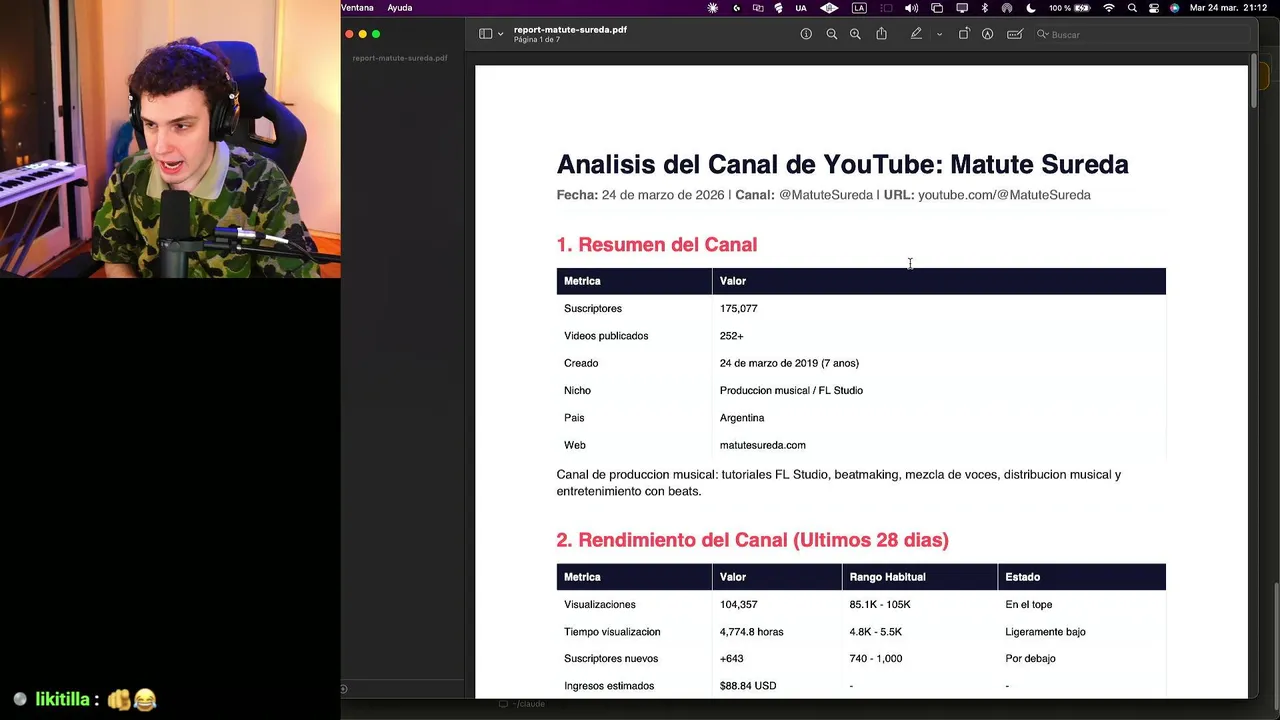Rotate the page with rotate icon
The width and height of the screenshot is (1280, 720).
click(x=964, y=34)
